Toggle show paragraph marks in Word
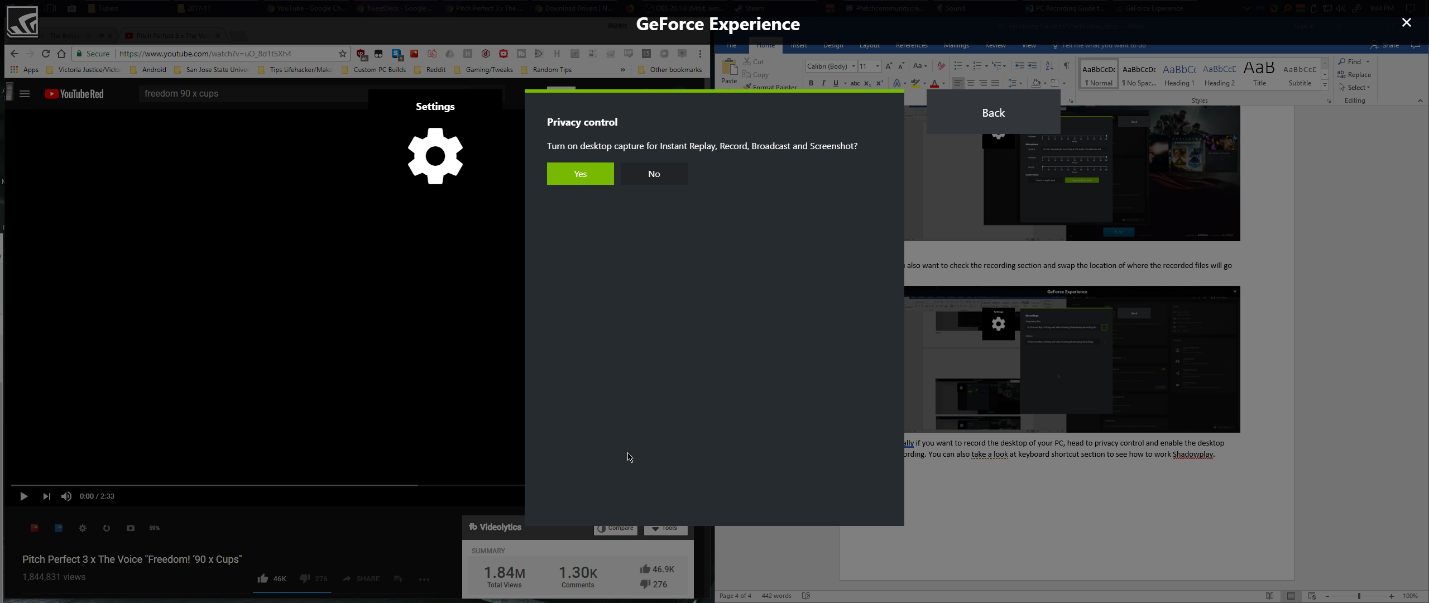1429x603 pixels. tap(1066, 66)
